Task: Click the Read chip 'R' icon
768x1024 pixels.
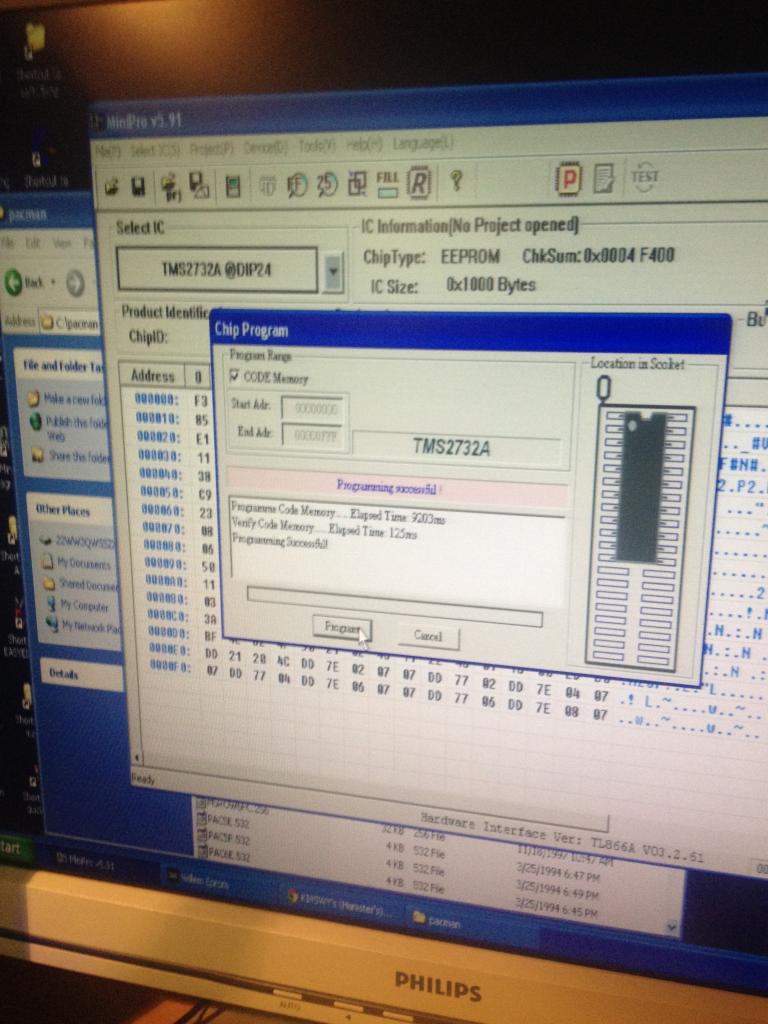Action: tap(419, 182)
